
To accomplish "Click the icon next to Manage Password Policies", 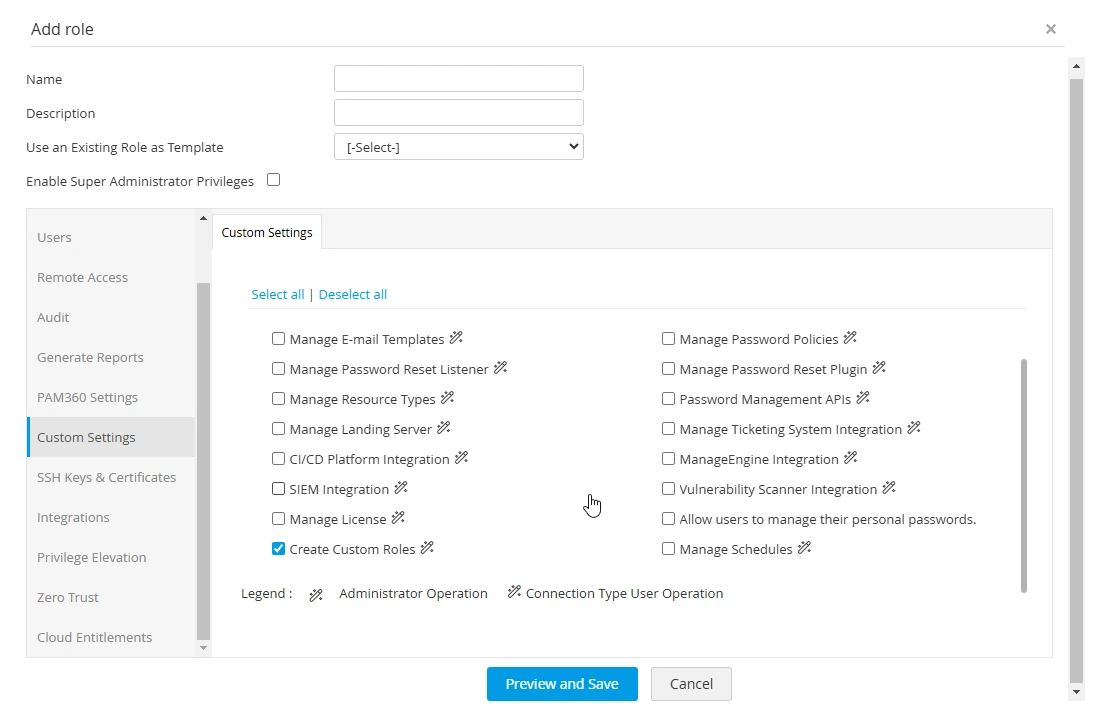I will pos(850,339).
